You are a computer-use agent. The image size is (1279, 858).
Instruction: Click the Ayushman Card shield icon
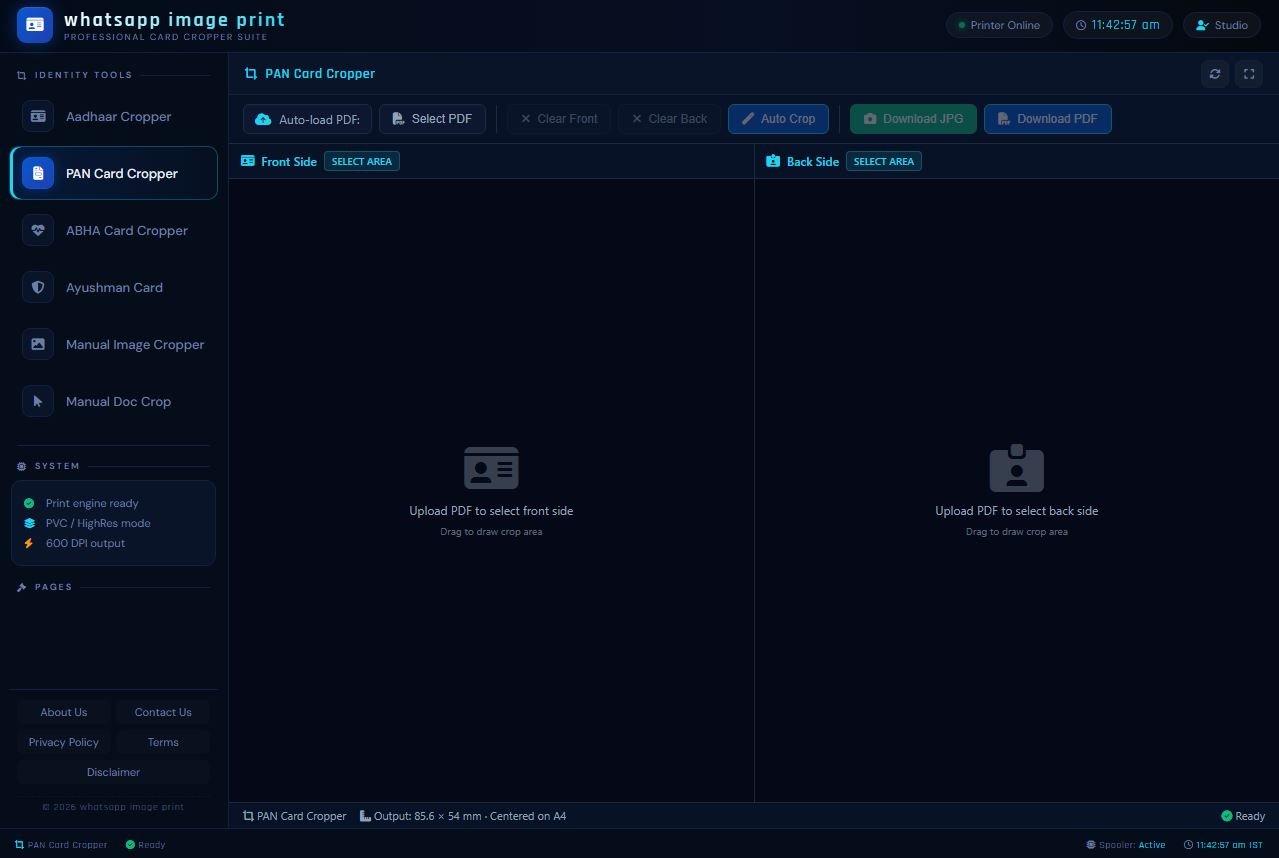[38, 287]
